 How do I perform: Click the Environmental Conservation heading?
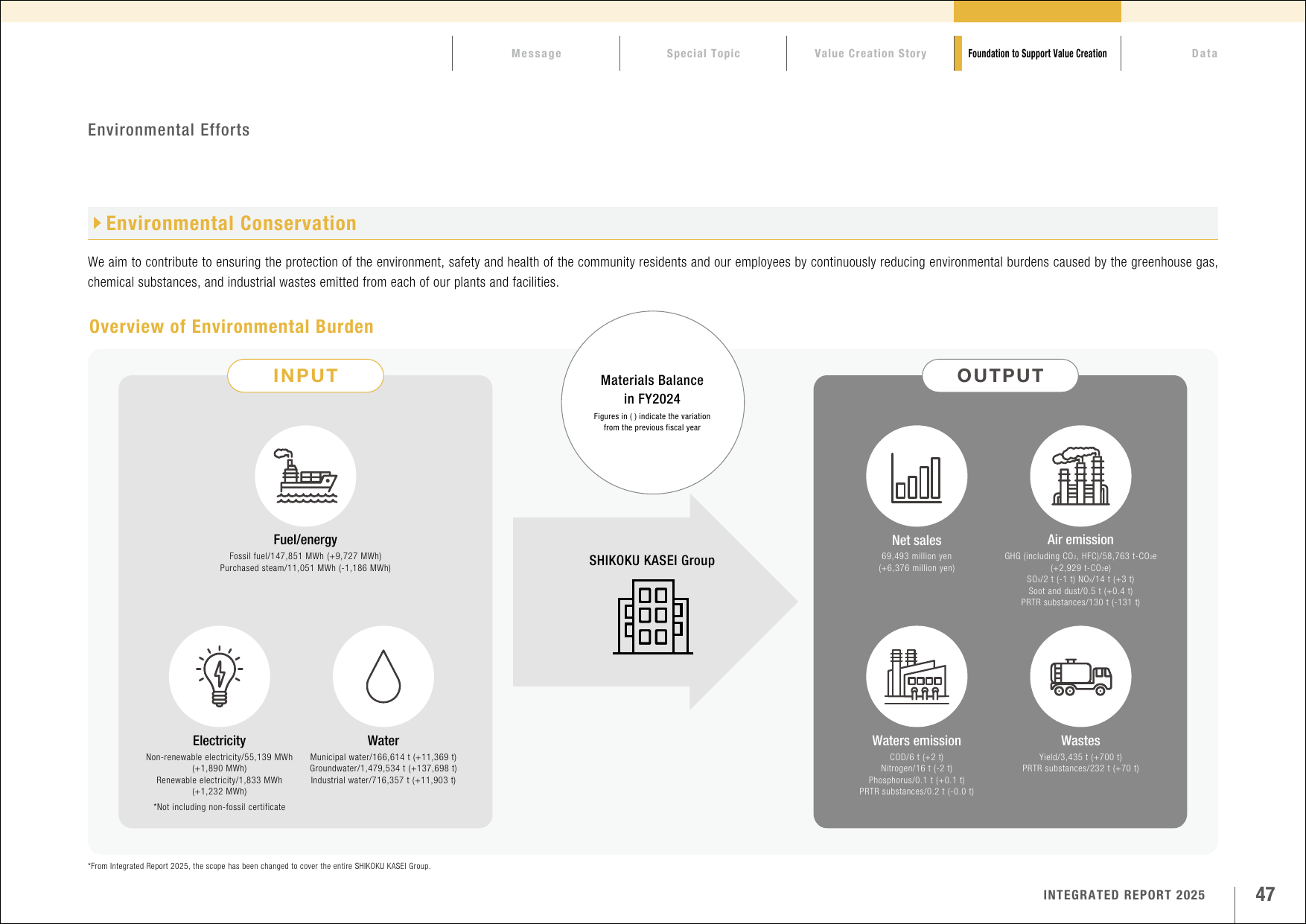click(231, 223)
